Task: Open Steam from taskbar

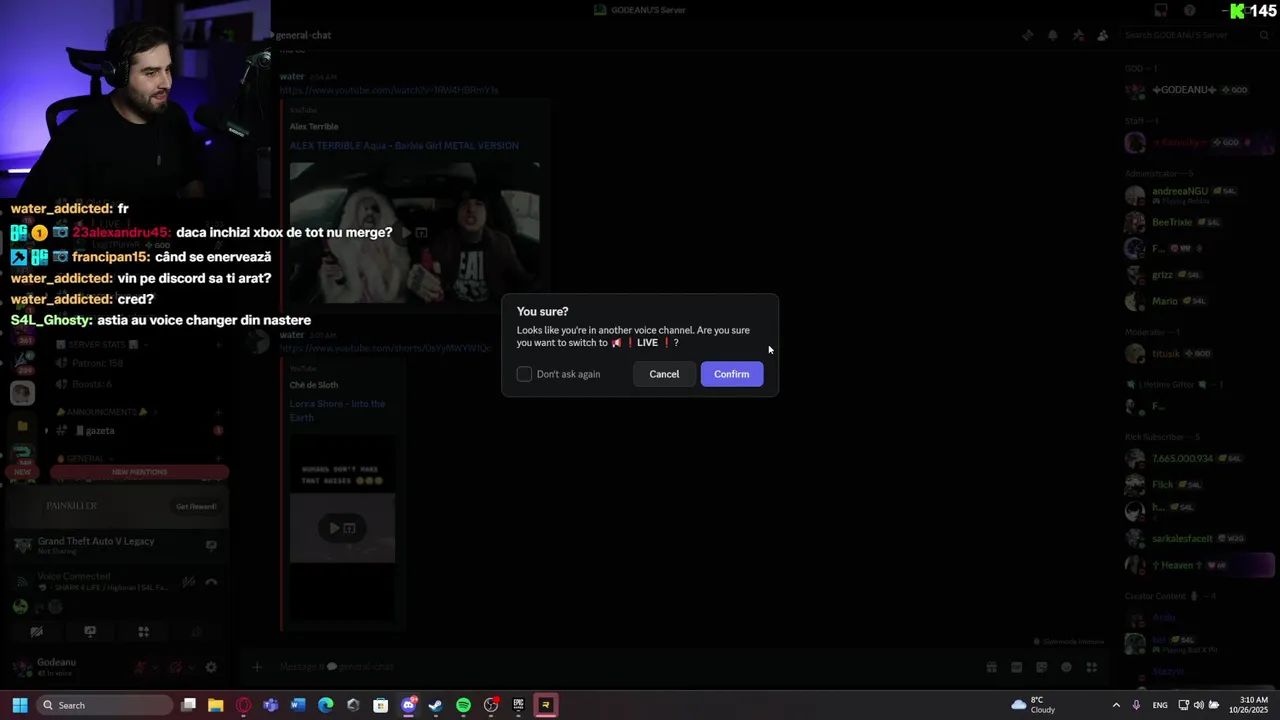Action: point(435,705)
